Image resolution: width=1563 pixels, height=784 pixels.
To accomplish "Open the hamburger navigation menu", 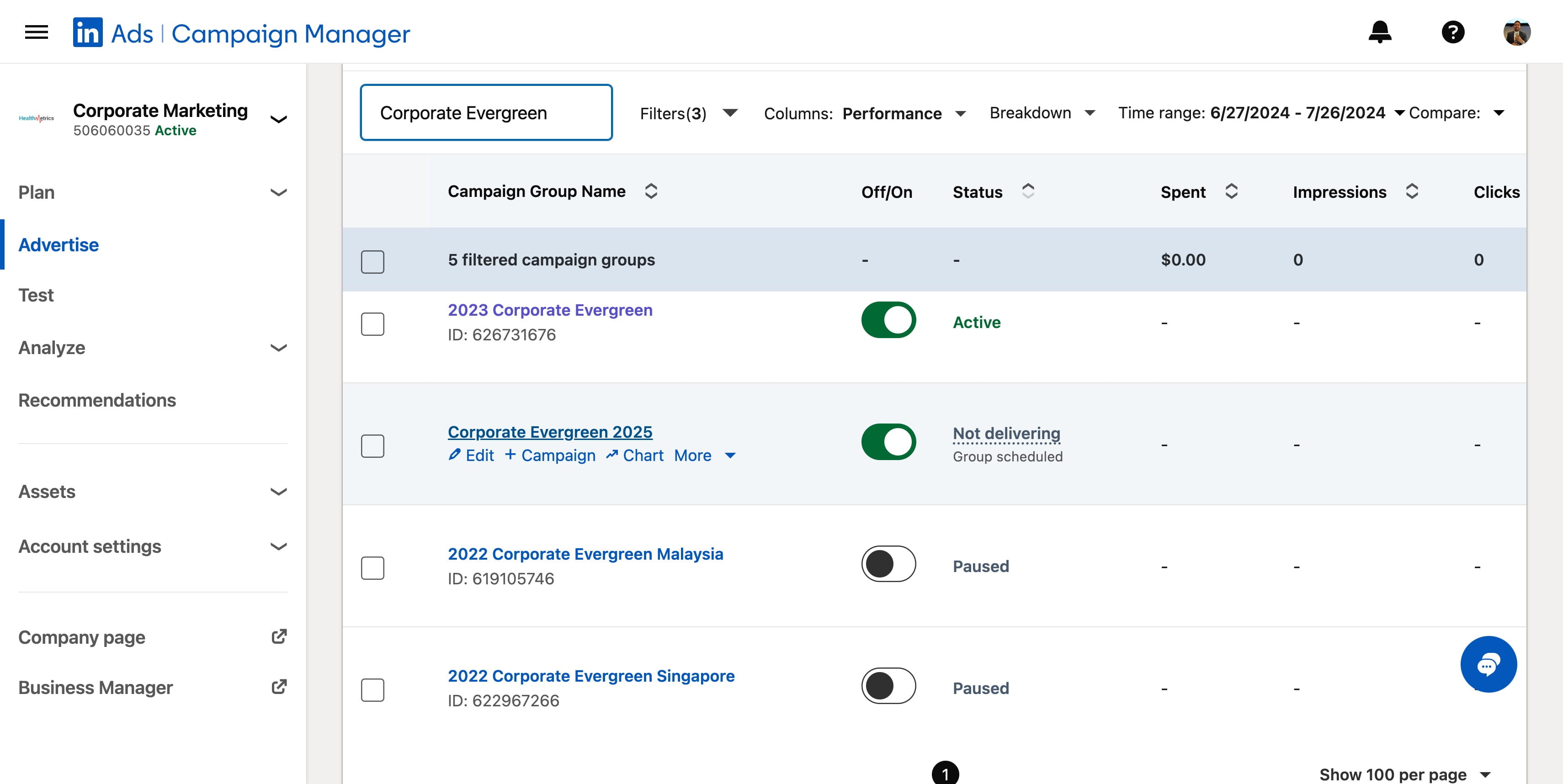I will point(37,32).
